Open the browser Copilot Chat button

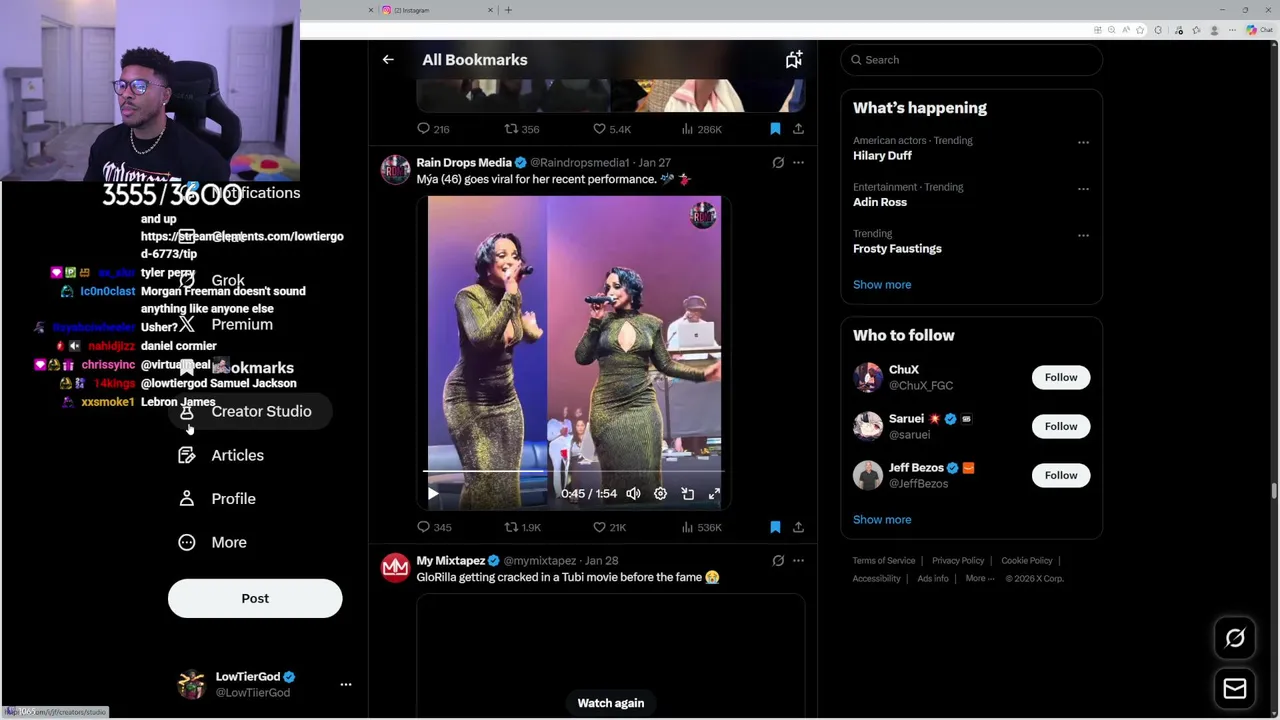tap(1258, 30)
